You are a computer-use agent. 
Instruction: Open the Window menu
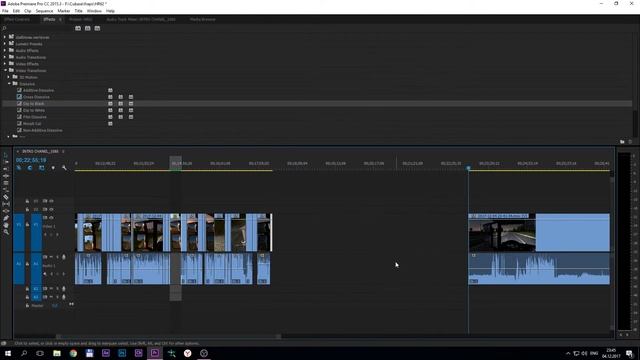pos(94,11)
